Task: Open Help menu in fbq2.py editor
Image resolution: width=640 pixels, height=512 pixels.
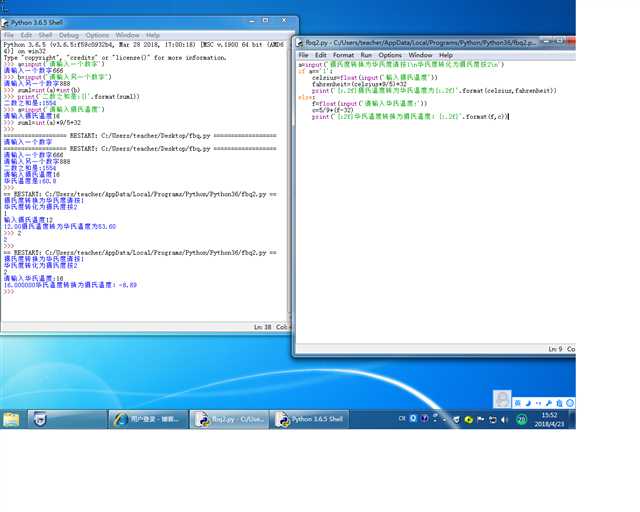Action: point(446,55)
